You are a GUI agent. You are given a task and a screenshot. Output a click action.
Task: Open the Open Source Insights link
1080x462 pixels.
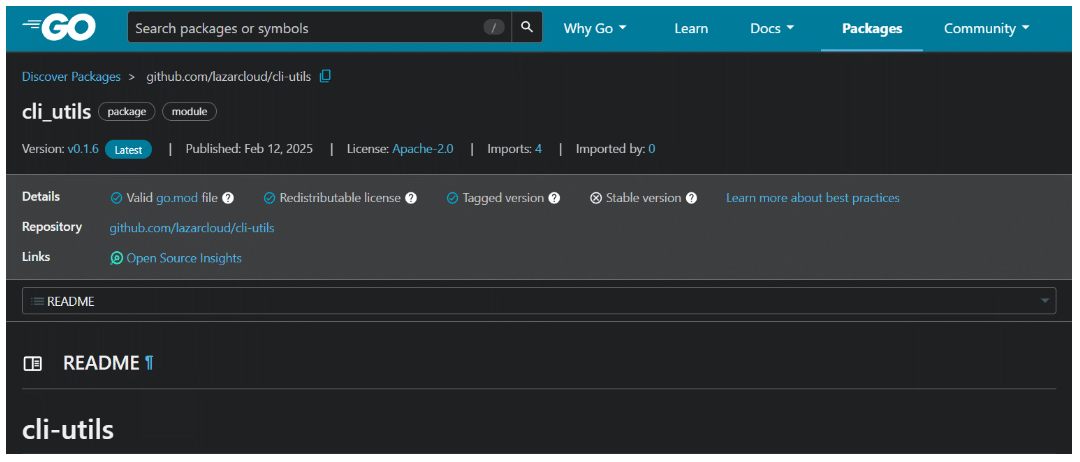[x=183, y=258]
